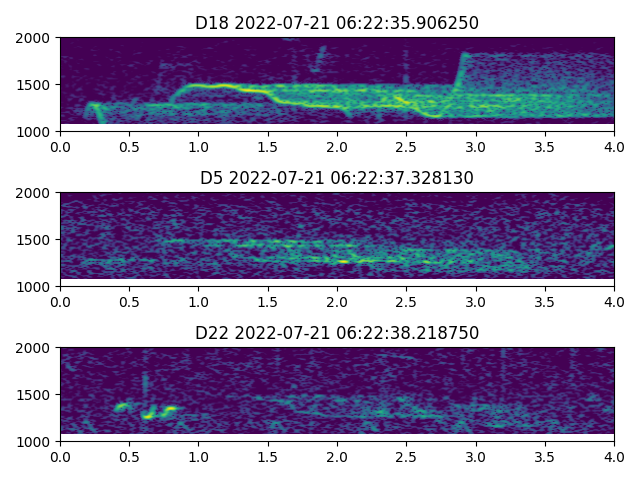Click the D18 spectrogram title text
Viewport: 640px width, 480px height.
pyautogui.click(x=337, y=23)
